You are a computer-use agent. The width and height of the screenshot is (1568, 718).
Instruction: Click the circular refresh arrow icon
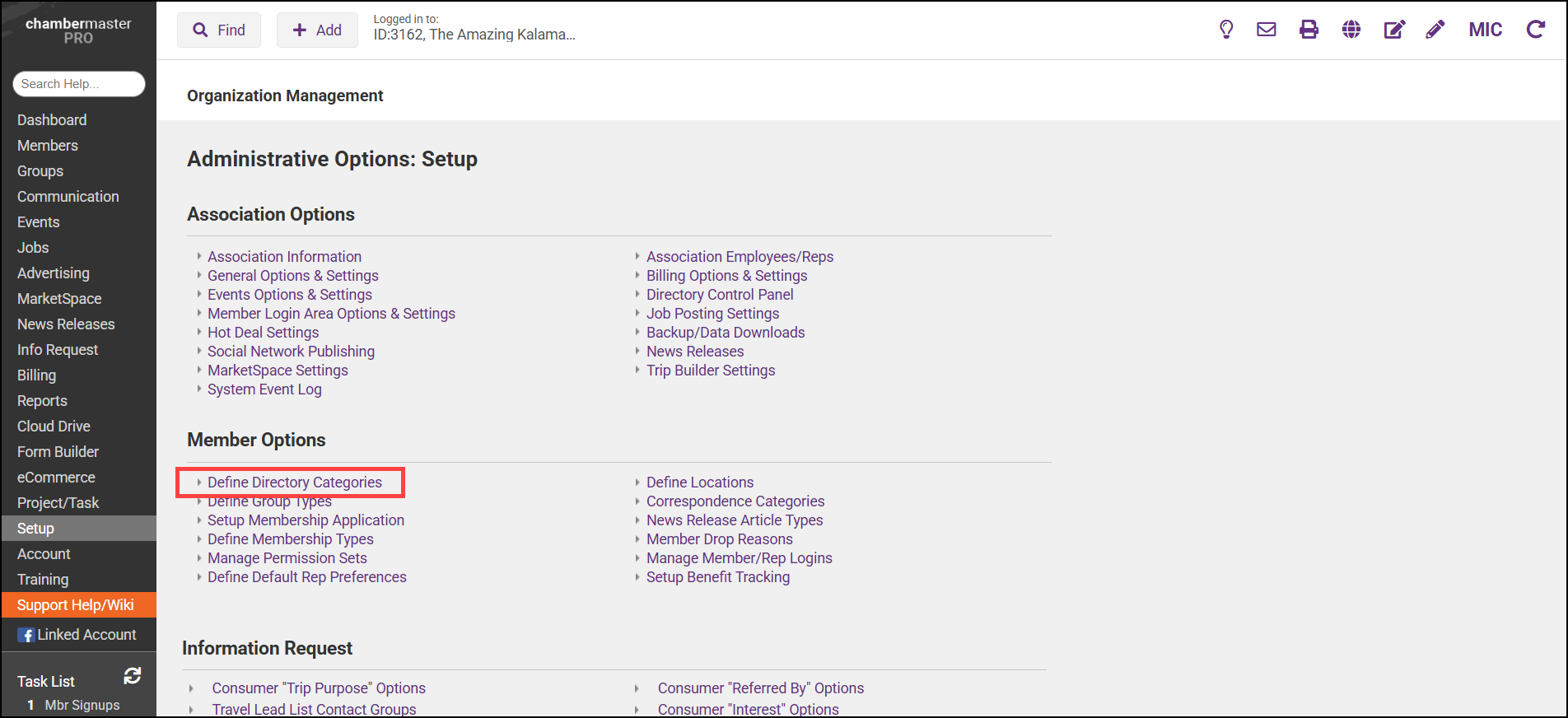click(1535, 30)
